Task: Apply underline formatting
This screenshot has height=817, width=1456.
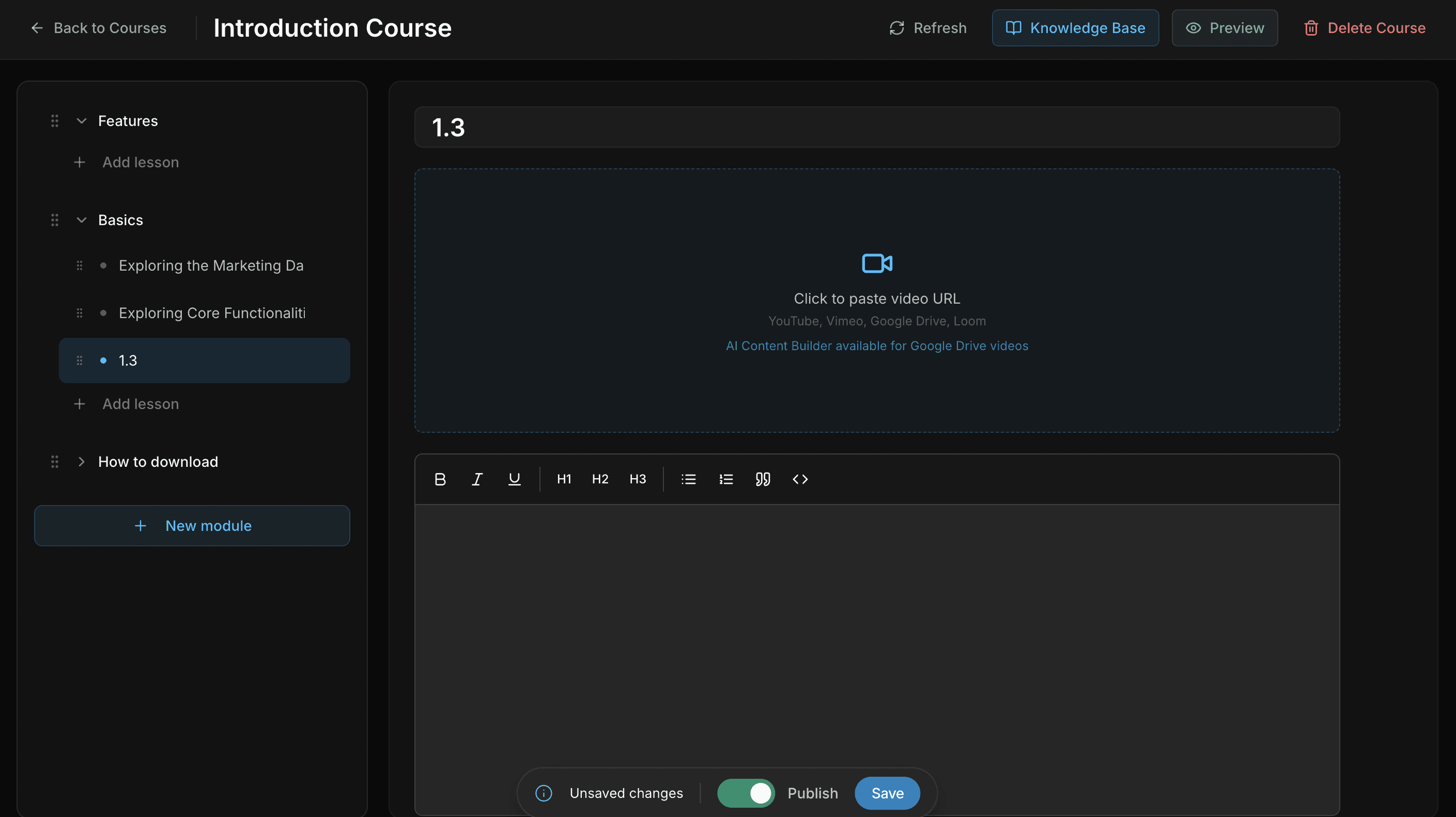Action: tap(514, 479)
